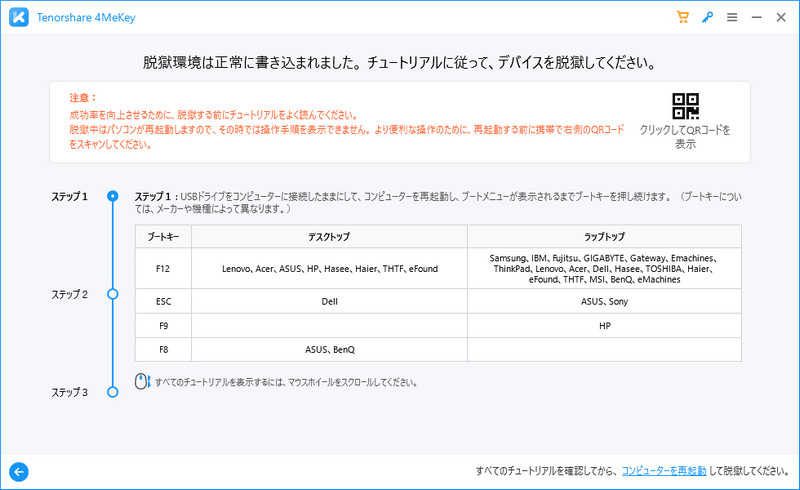Click the ブートキー column header
Image resolution: width=800 pixels, height=490 pixels.
coord(163,237)
